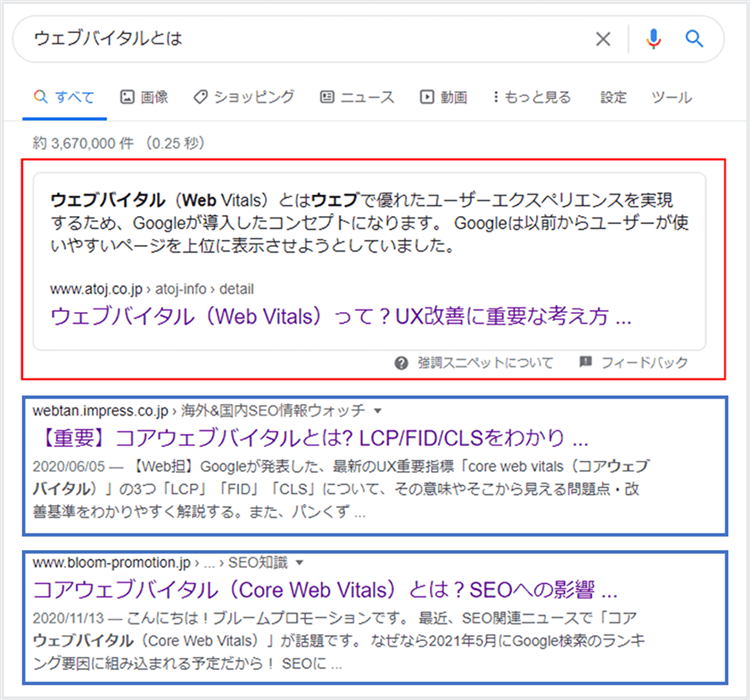Expand the dropdown arrow next to webtan.impress.co.jp

coord(377,411)
